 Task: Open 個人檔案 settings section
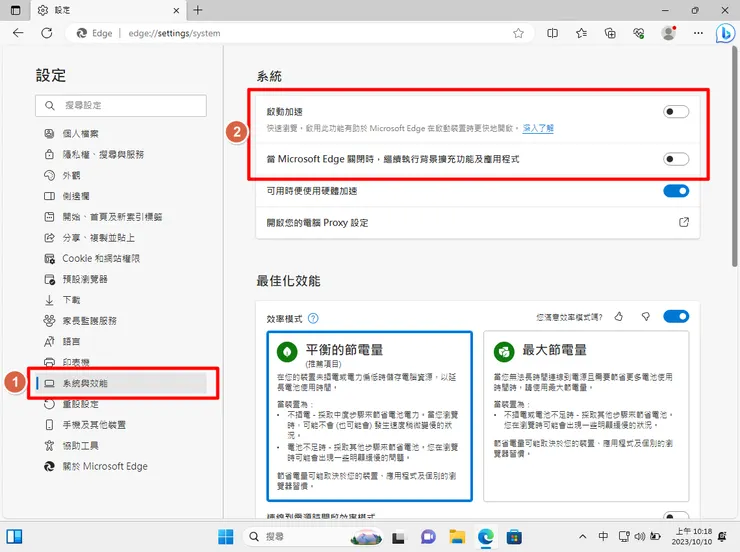click(x=80, y=134)
